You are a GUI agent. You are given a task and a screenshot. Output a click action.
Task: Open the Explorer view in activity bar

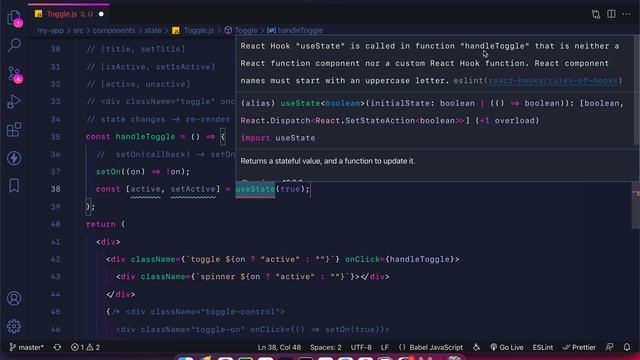click(14, 18)
